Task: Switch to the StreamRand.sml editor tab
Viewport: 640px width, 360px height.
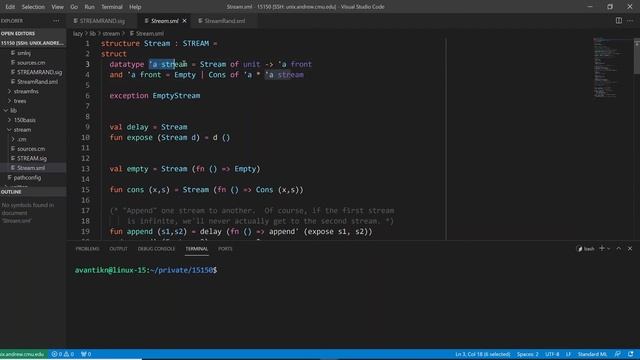Action: pos(224,21)
